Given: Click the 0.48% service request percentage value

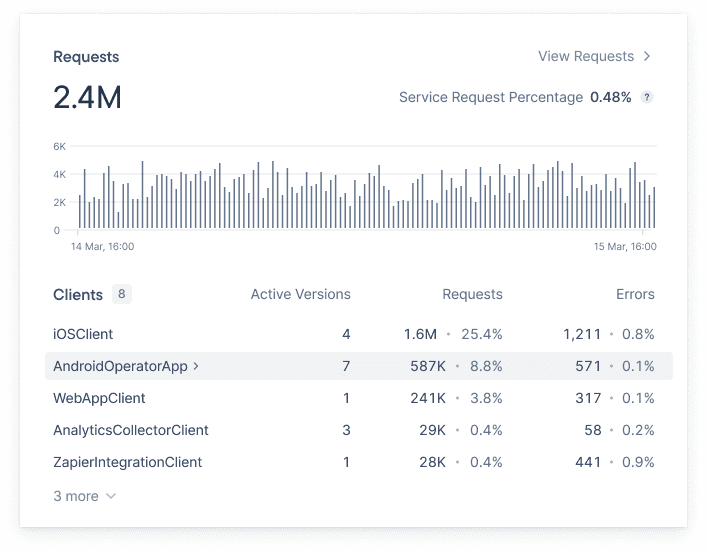Looking at the screenshot, I should tap(610, 97).
